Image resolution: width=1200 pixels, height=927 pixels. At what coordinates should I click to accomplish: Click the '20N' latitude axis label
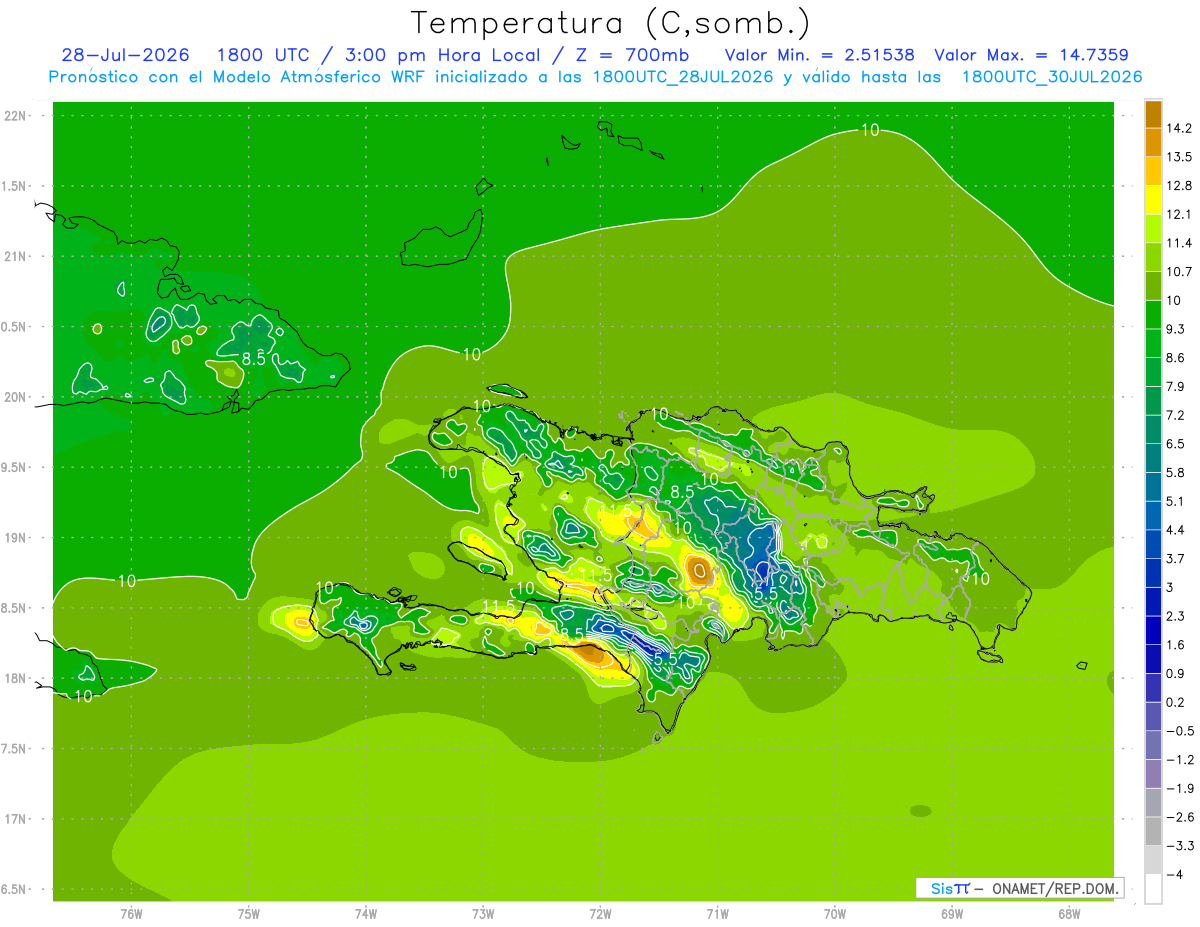[x=14, y=397]
